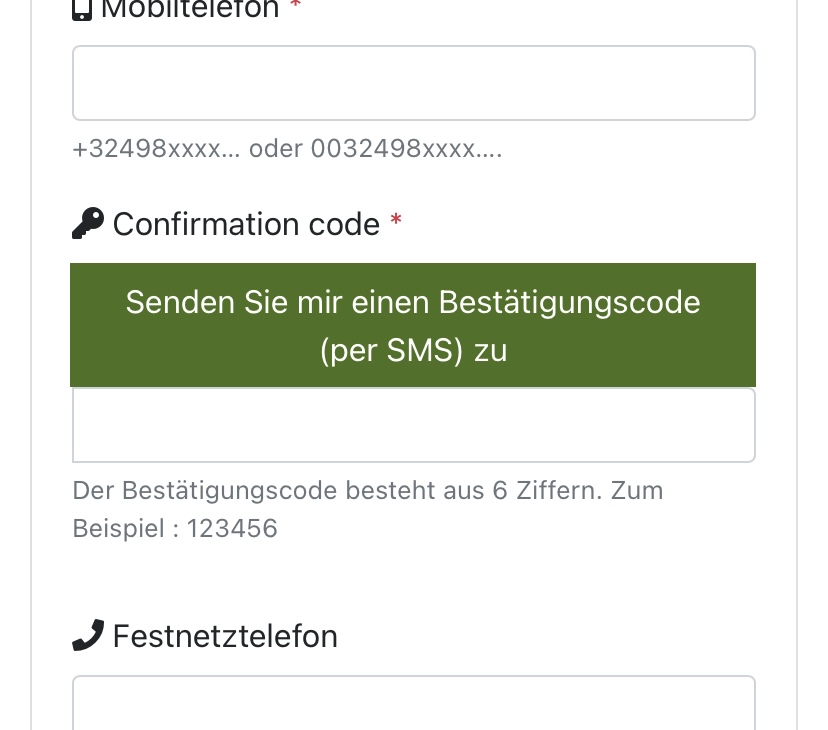The image size is (828, 730).
Task: Click the red asterisk after Confirmation code
Action: click(396, 221)
